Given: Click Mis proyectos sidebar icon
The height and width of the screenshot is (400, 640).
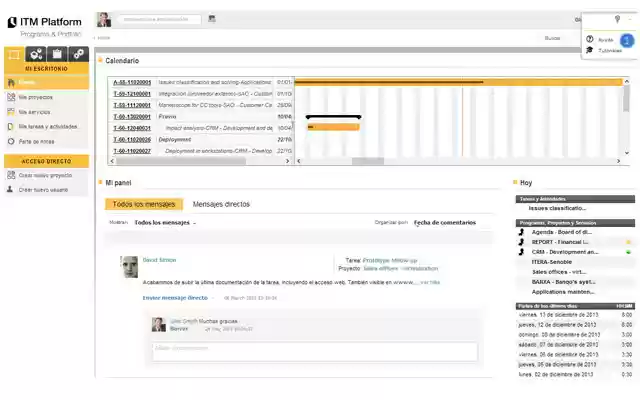Looking at the screenshot, I should 11,97.
